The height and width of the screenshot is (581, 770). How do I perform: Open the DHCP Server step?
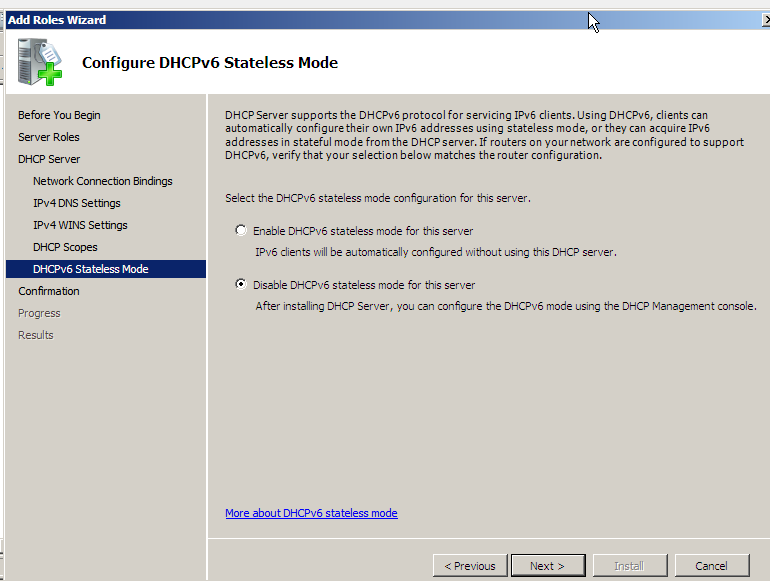point(49,159)
